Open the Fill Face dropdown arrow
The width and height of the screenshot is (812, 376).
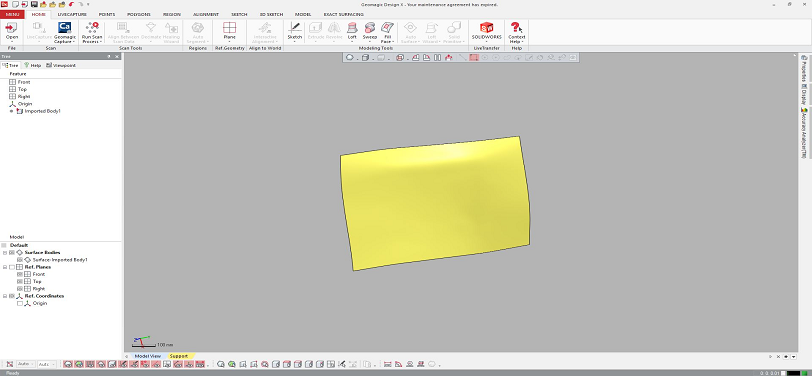click(393, 41)
